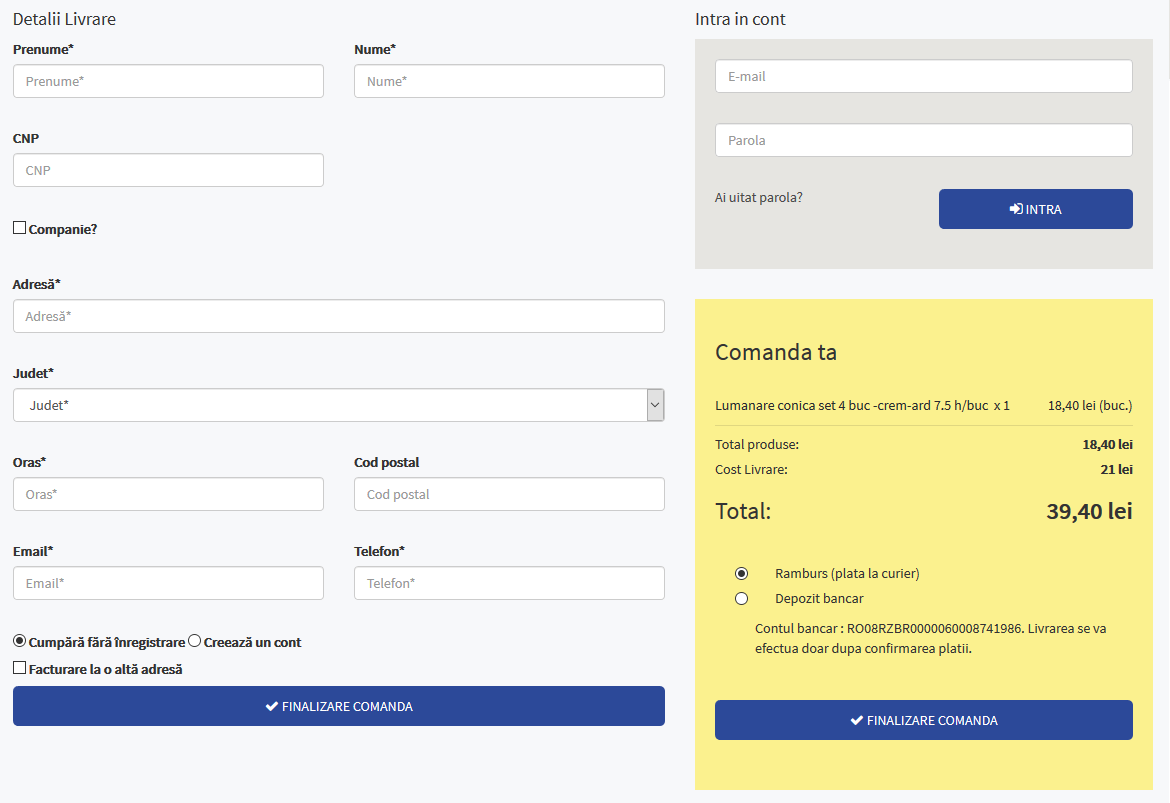Enable Facturare la o altă adresă checkbox
1170x803 pixels.
[x=19, y=668]
